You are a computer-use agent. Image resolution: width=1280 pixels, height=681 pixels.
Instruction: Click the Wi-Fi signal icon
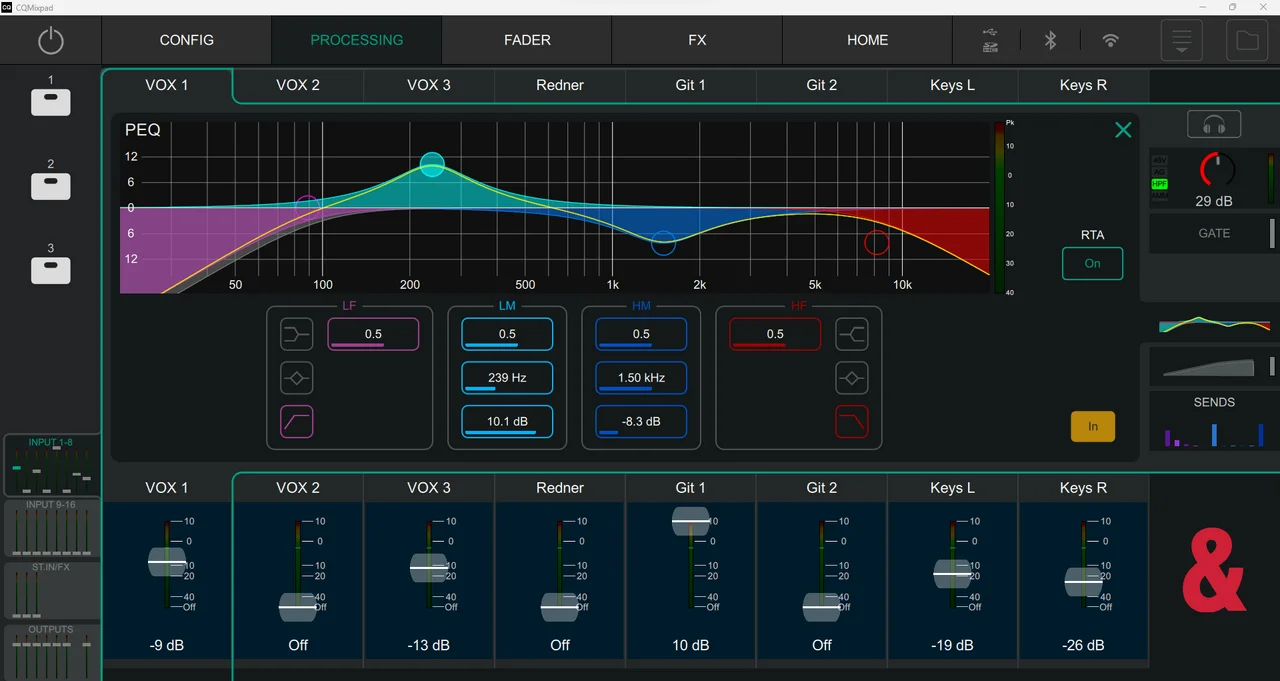[1111, 40]
